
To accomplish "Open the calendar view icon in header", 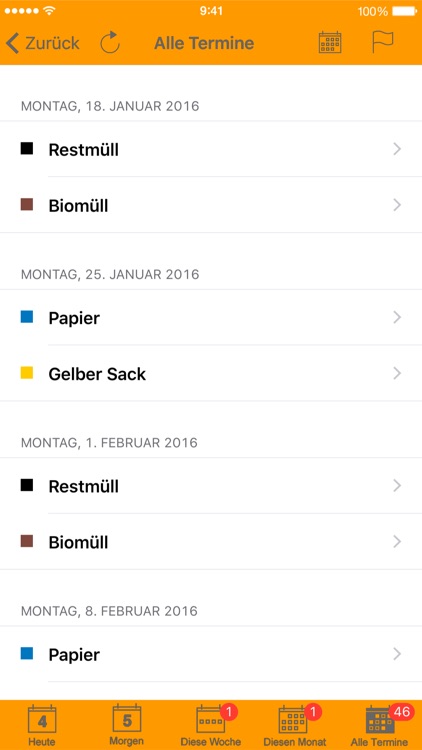I will click(x=330, y=43).
